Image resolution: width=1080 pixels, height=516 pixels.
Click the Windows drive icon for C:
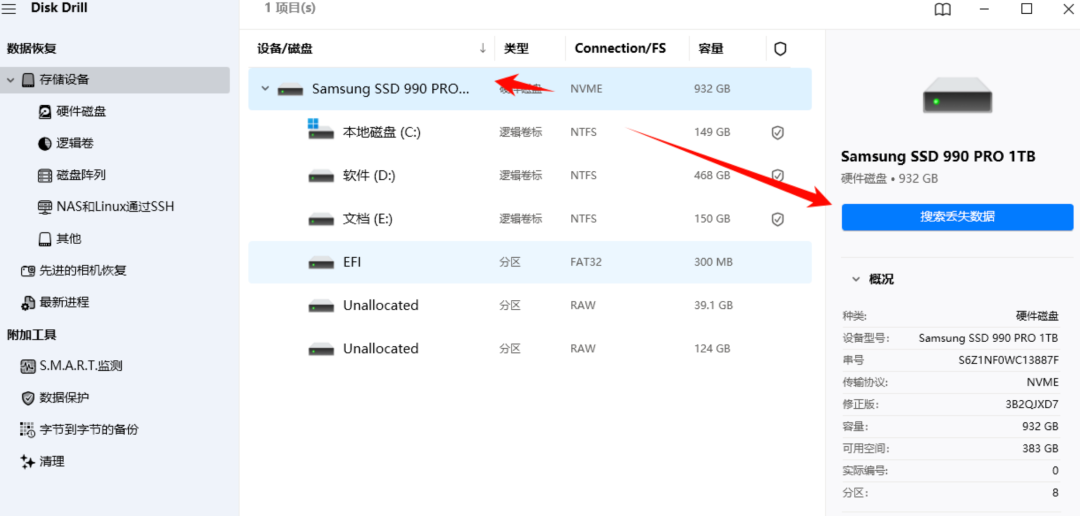tap(321, 129)
